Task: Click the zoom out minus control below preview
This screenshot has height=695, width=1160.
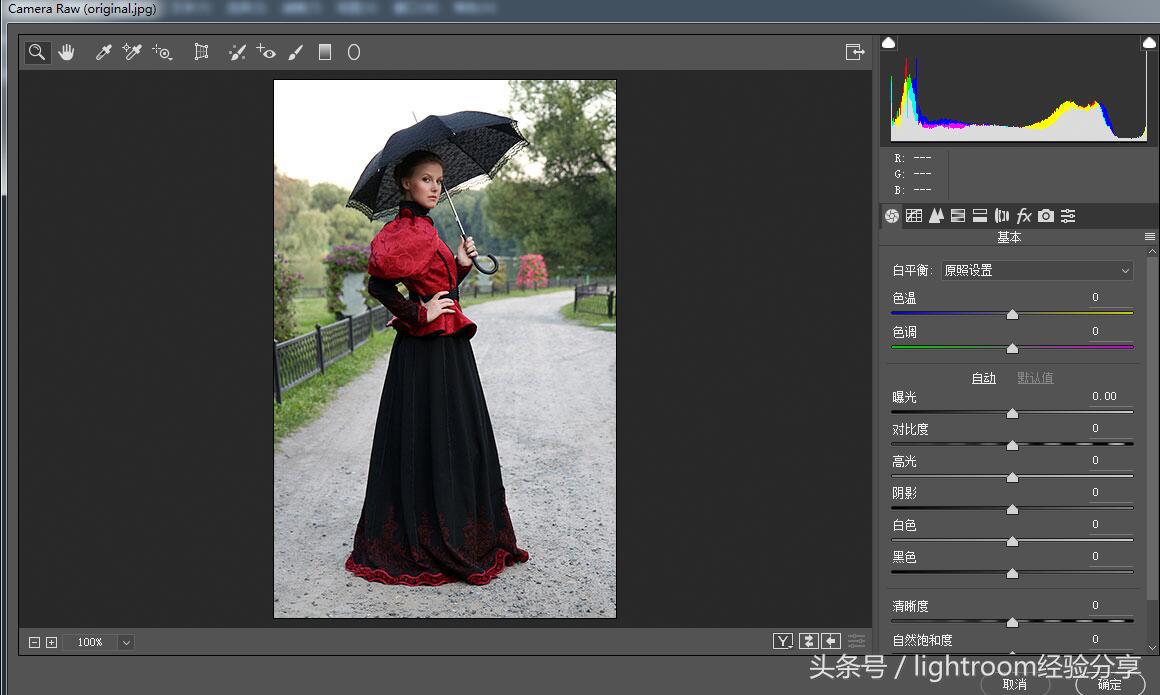Action: [x=34, y=641]
